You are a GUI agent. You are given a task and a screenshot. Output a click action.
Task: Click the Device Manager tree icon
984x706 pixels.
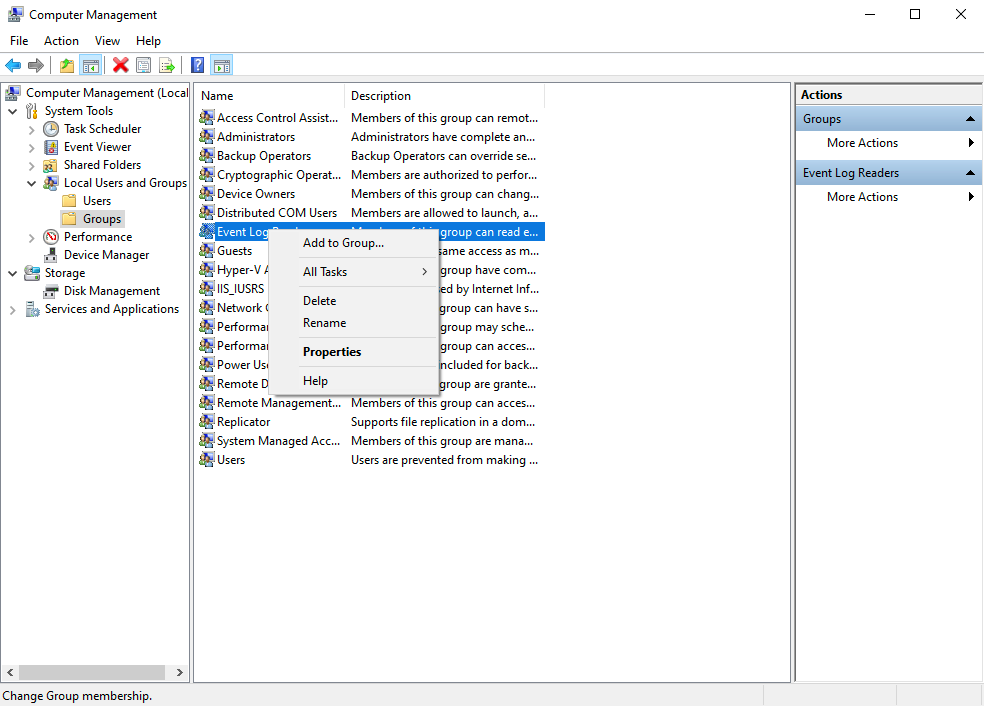[x=52, y=255]
